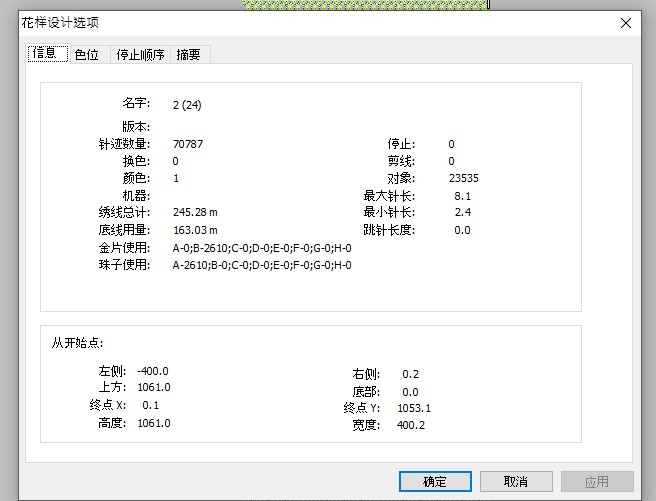The height and width of the screenshot is (501, 656).
Task: Click the 终点 Y value 1053.1
Action: tap(414, 408)
